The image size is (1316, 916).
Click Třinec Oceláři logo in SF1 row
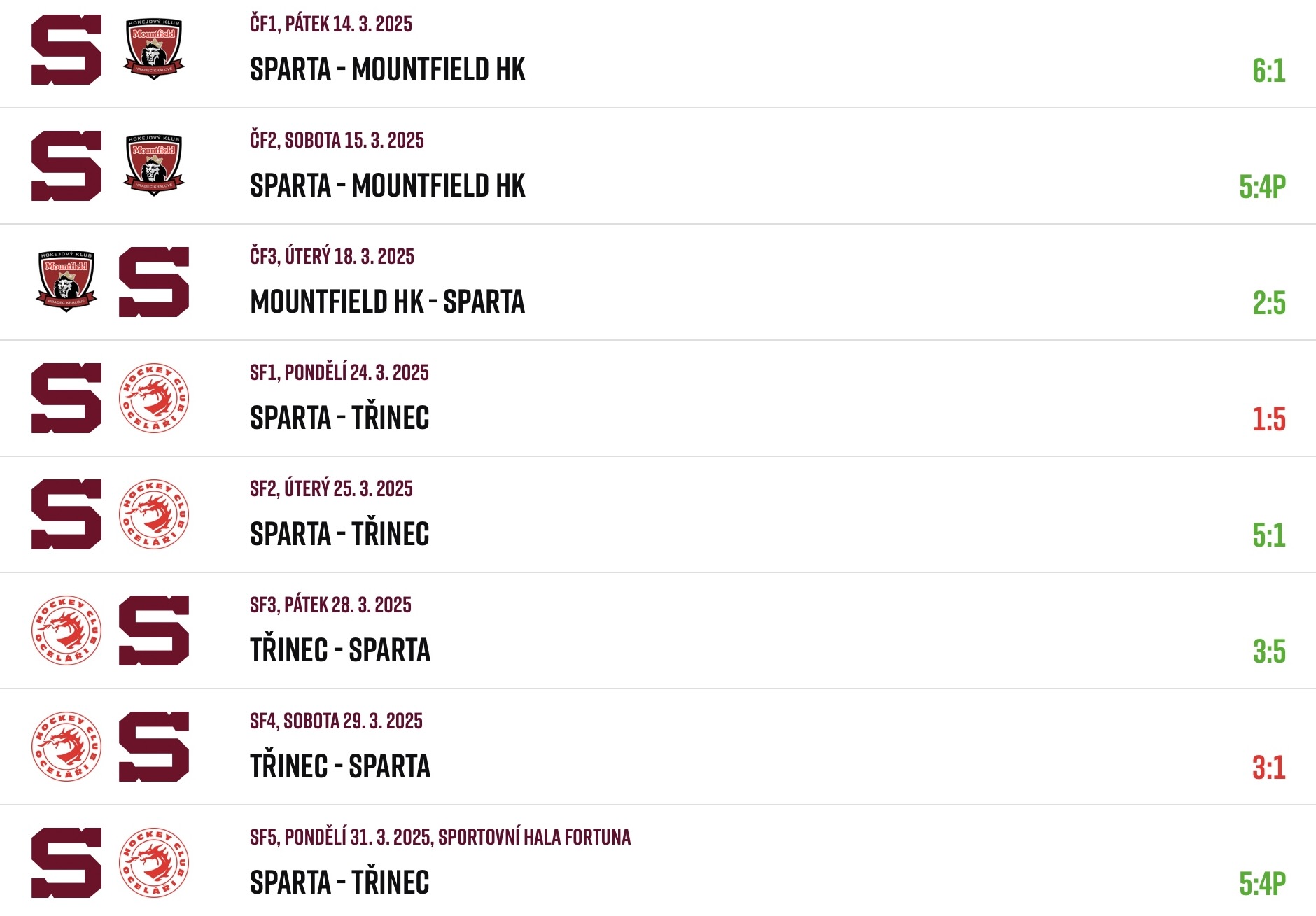click(154, 398)
